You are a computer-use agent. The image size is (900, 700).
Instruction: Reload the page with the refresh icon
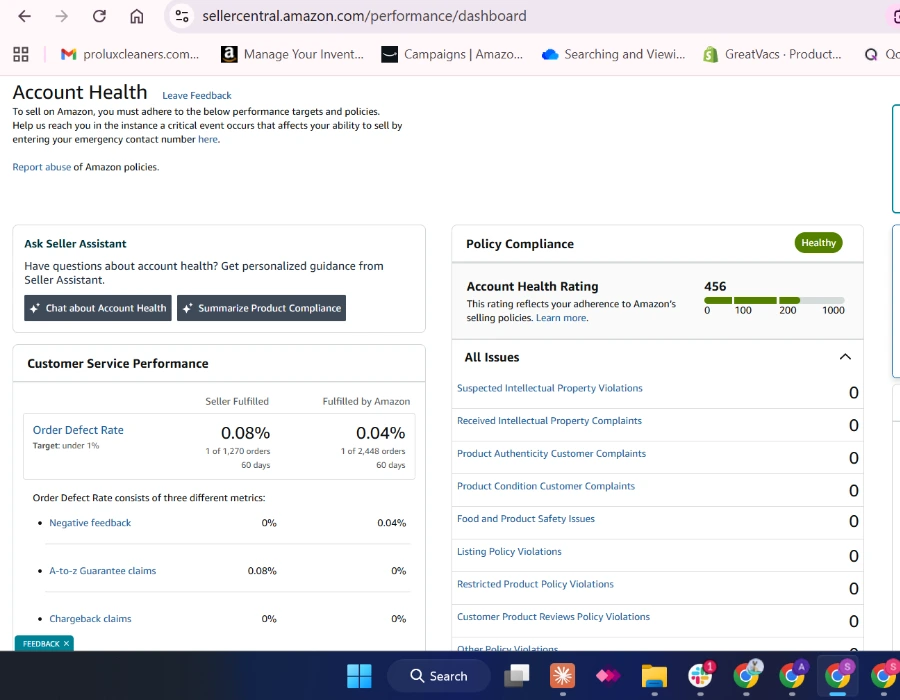[x=99, y=16]
